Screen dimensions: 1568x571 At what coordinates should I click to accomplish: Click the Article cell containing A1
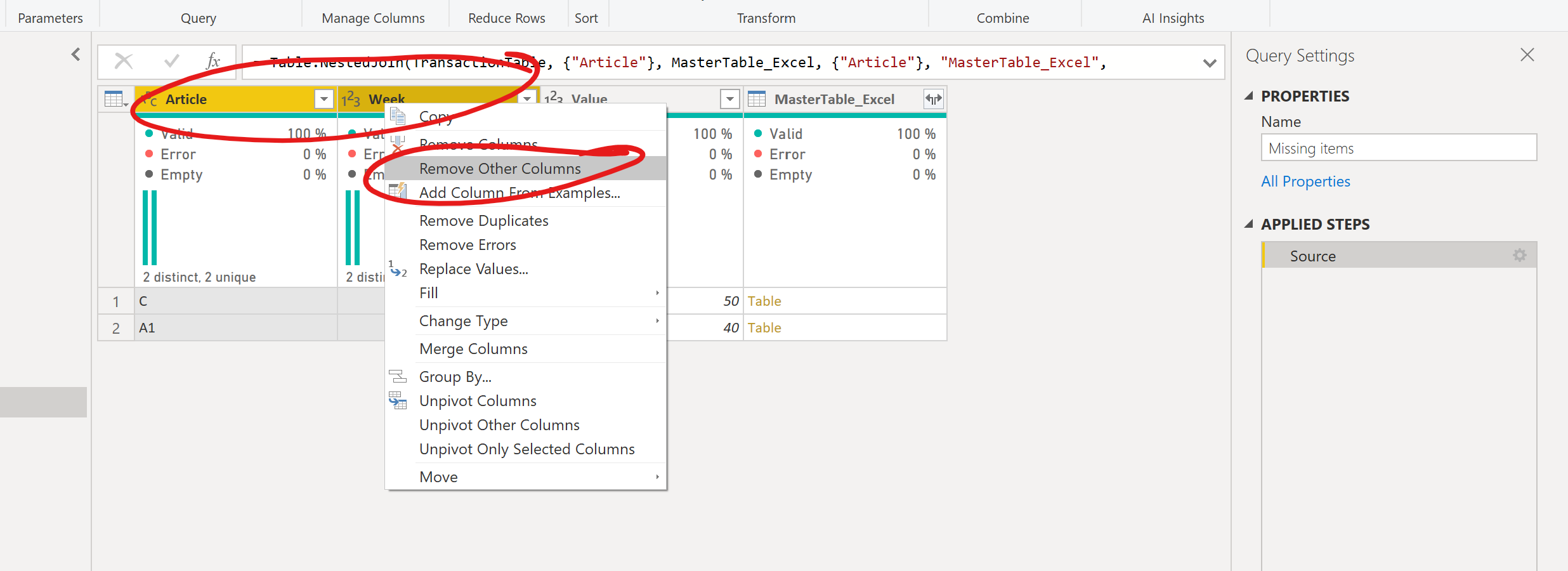coord(236,328)
